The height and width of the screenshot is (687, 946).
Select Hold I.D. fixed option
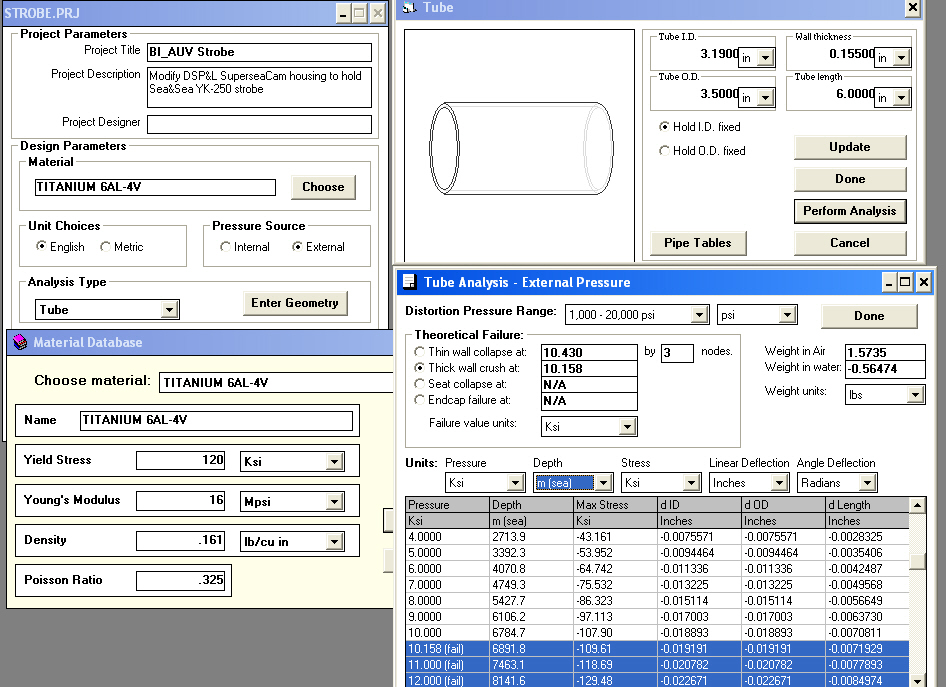click(664, 127)
